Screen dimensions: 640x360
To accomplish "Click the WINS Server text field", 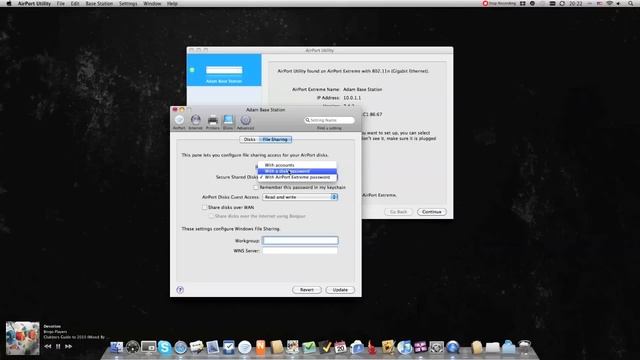I will (x=300, y=251).
